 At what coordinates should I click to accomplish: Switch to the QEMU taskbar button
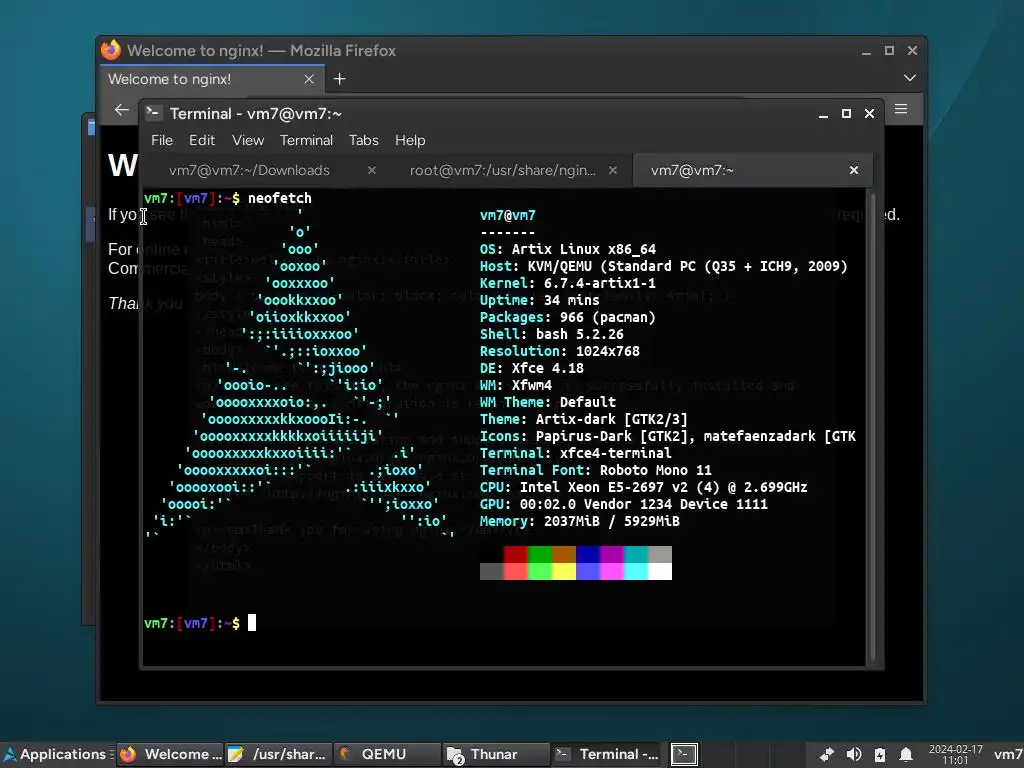(387, 754)
